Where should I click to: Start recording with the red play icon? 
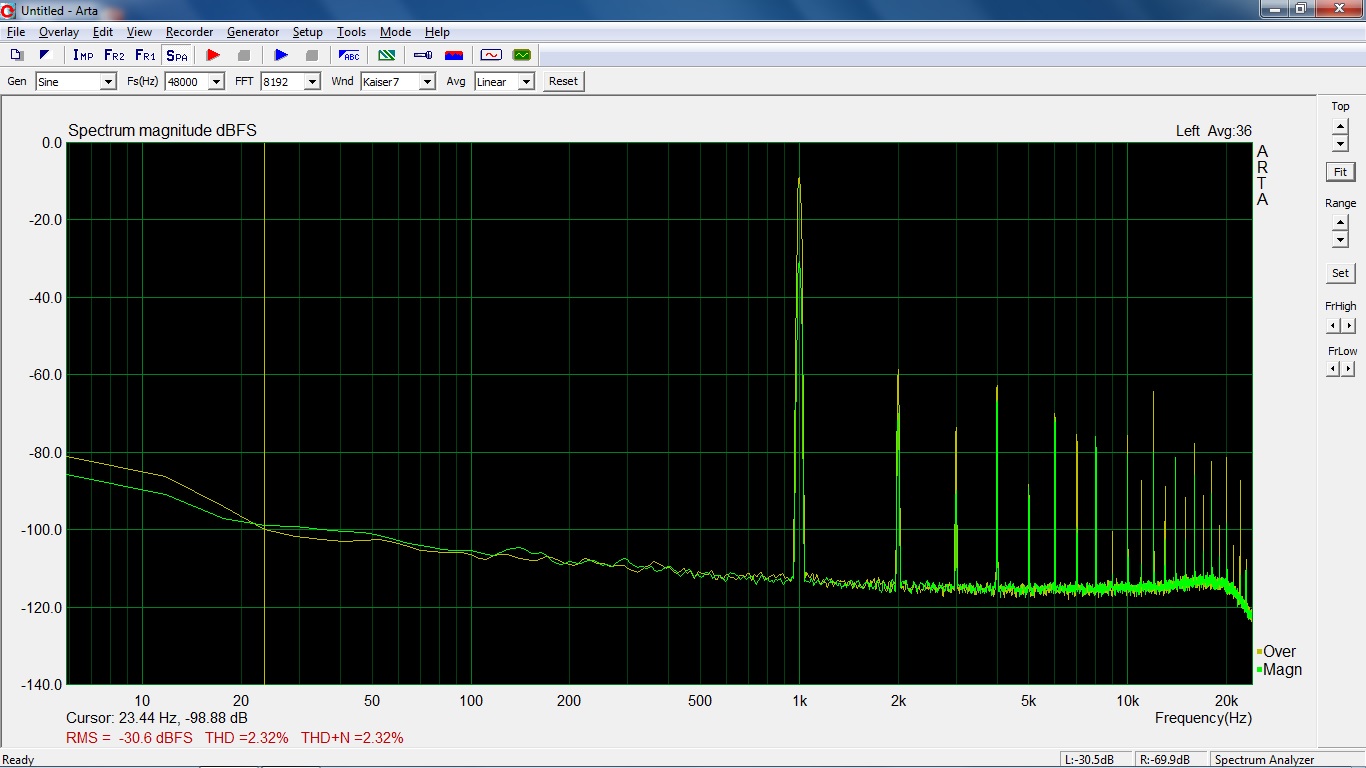[x=213, y=55]
